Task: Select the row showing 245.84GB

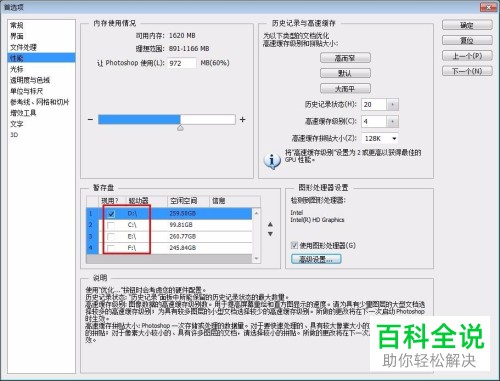Action: coord(169,248)
